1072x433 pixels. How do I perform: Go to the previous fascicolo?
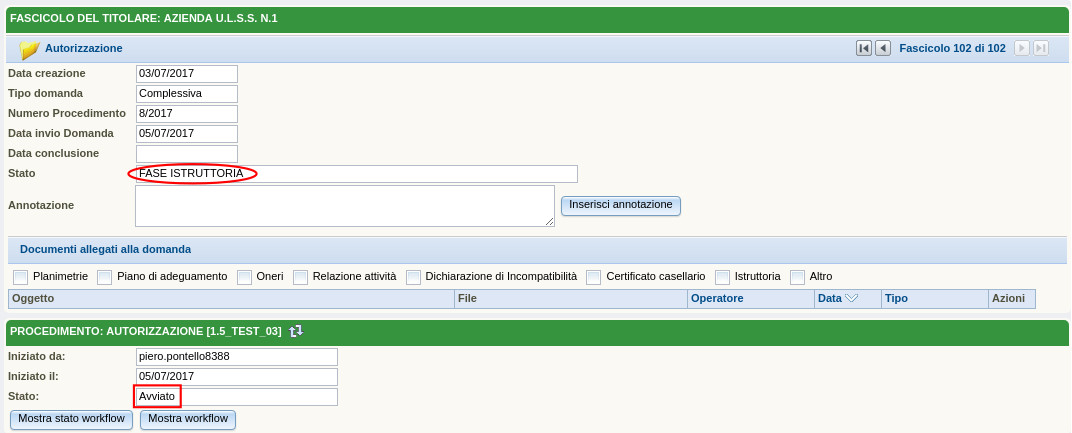pyautogui.click(x=883, y=48)
